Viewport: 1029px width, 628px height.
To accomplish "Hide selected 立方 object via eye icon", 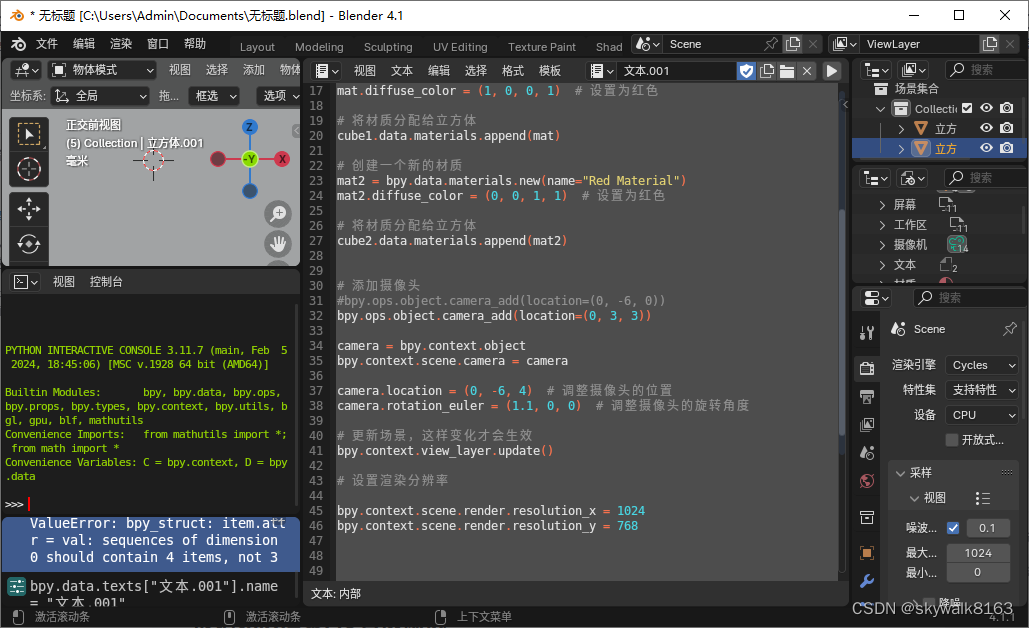I will tap(986, 148).
